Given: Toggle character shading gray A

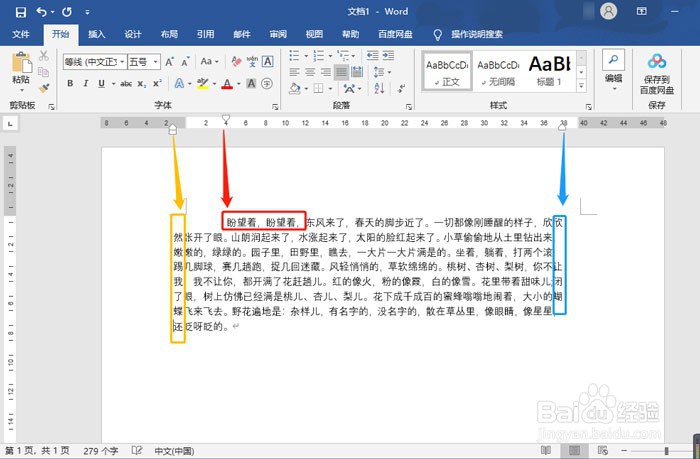Looking at the screenshot, I should pyautogui.click(x=251, y=83).
